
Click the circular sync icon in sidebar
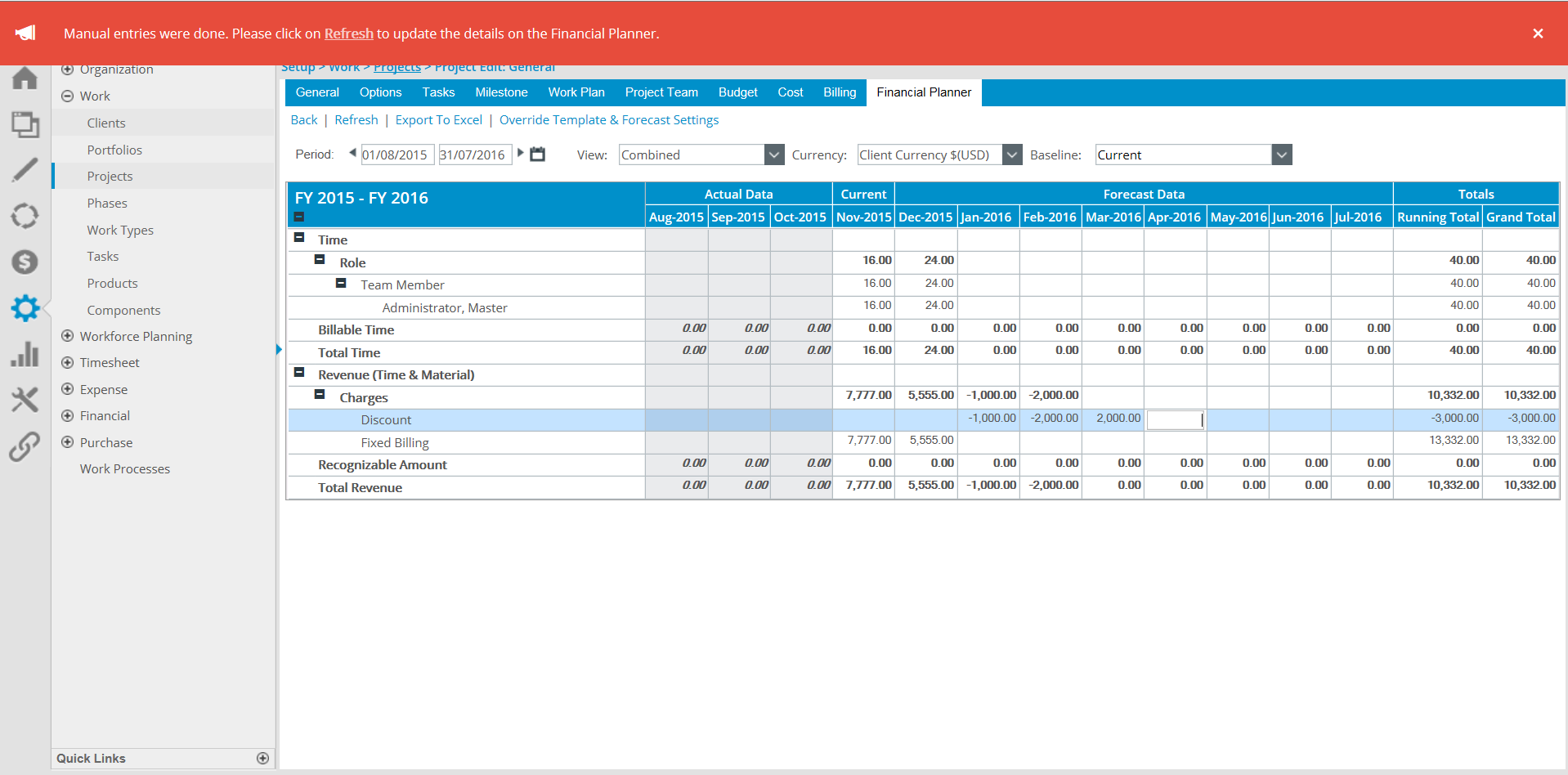[x=25, y=216]
